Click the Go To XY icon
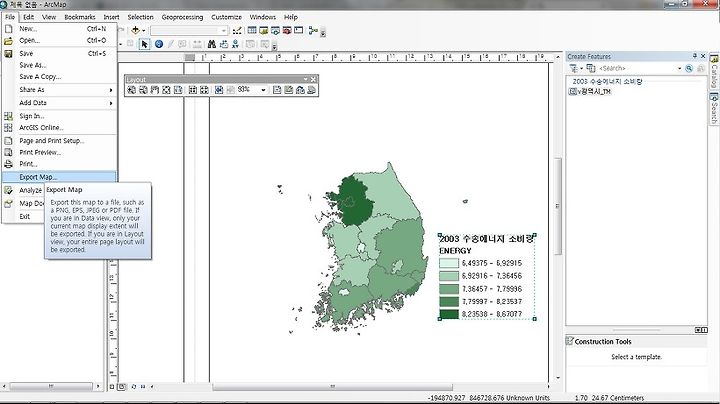Image resolution: width=720 pixels, height=404 pixels. 235,44
